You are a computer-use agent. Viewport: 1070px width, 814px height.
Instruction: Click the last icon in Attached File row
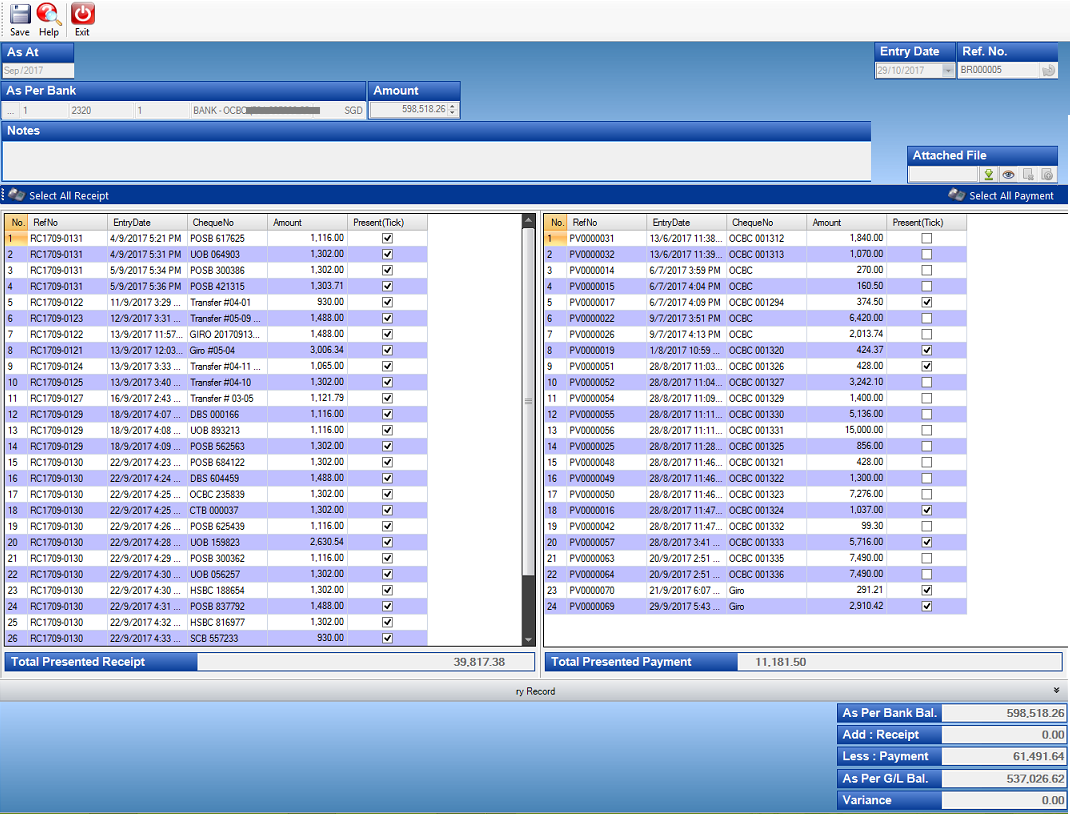(1047, 174)
